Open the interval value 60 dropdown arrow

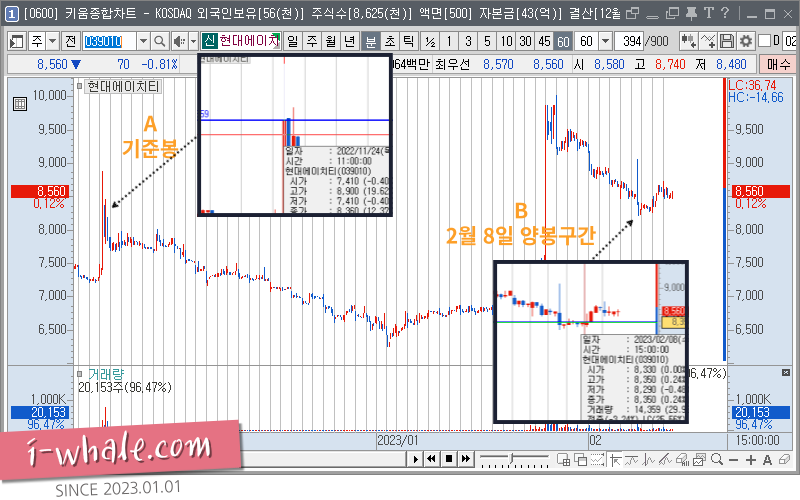tap(605, 41)
